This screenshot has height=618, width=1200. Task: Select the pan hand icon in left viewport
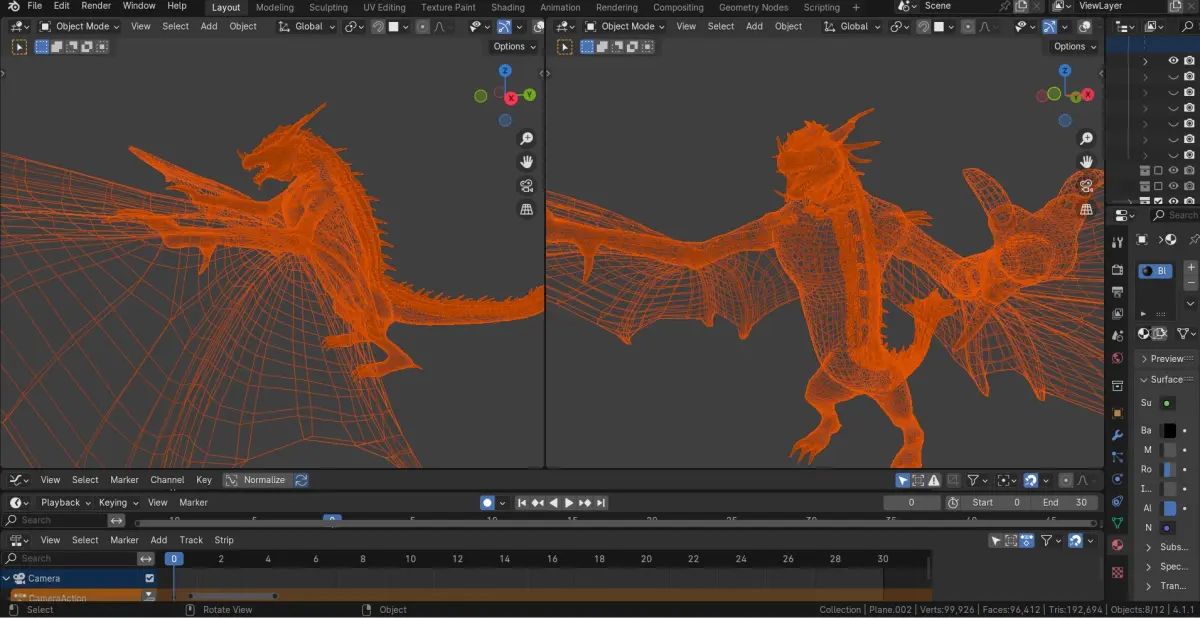pyautogui.click(x=526, y=162)
